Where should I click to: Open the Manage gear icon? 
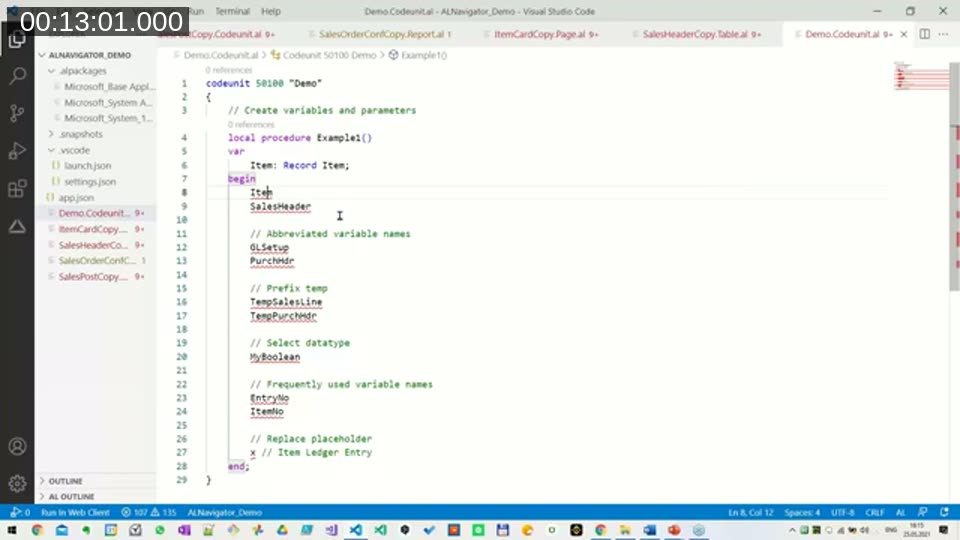click(x=17, y=484)
